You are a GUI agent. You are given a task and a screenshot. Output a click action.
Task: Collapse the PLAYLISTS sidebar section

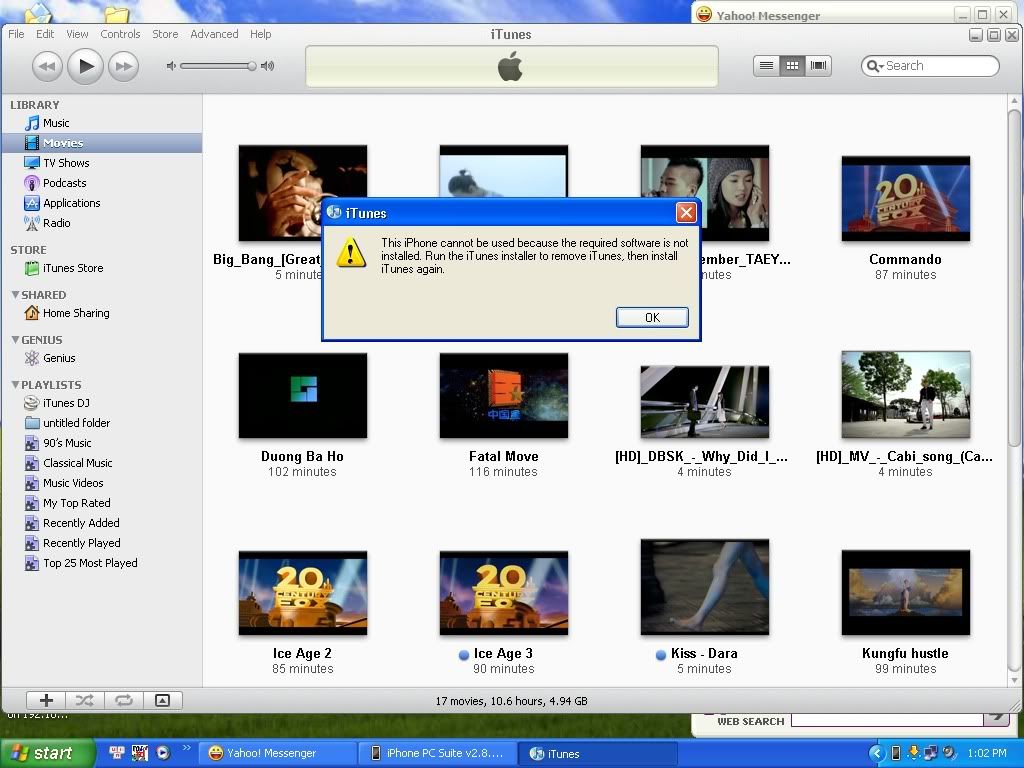click(15, 385)
